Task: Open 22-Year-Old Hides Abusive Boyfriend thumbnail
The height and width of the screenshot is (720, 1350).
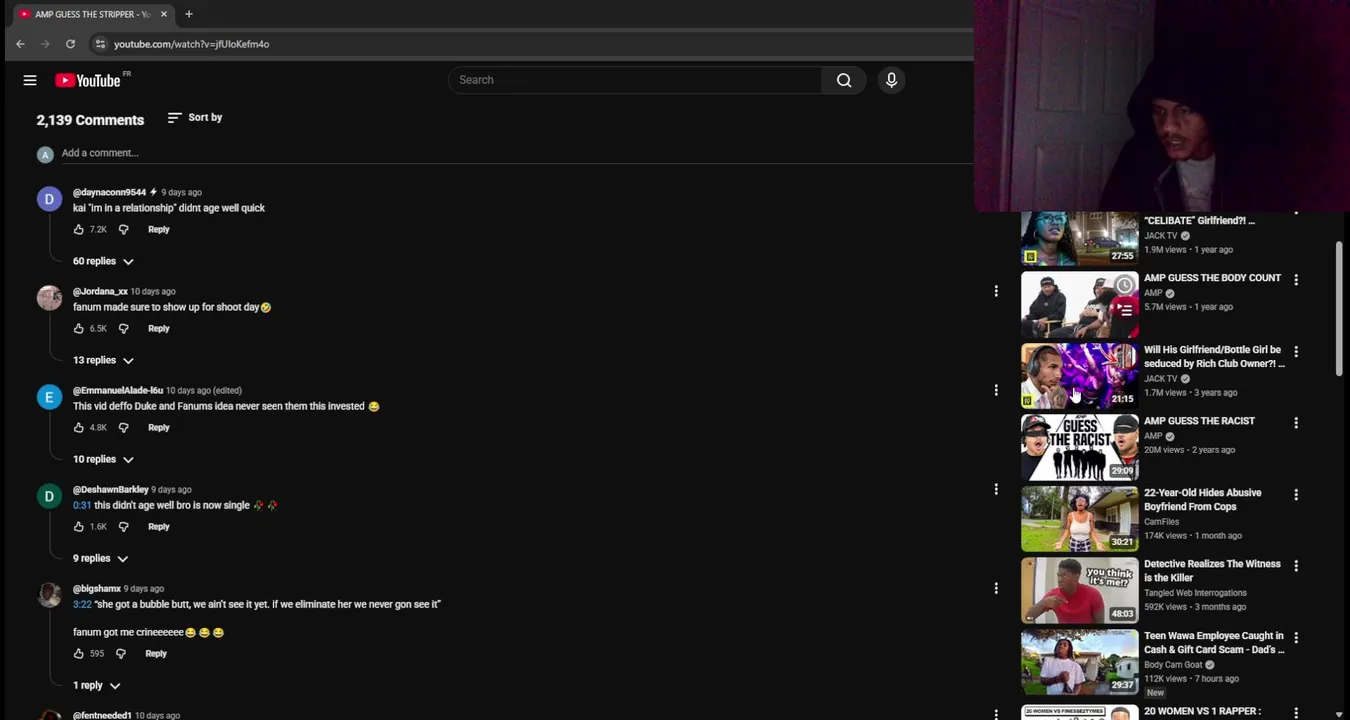Action: 1079,519
